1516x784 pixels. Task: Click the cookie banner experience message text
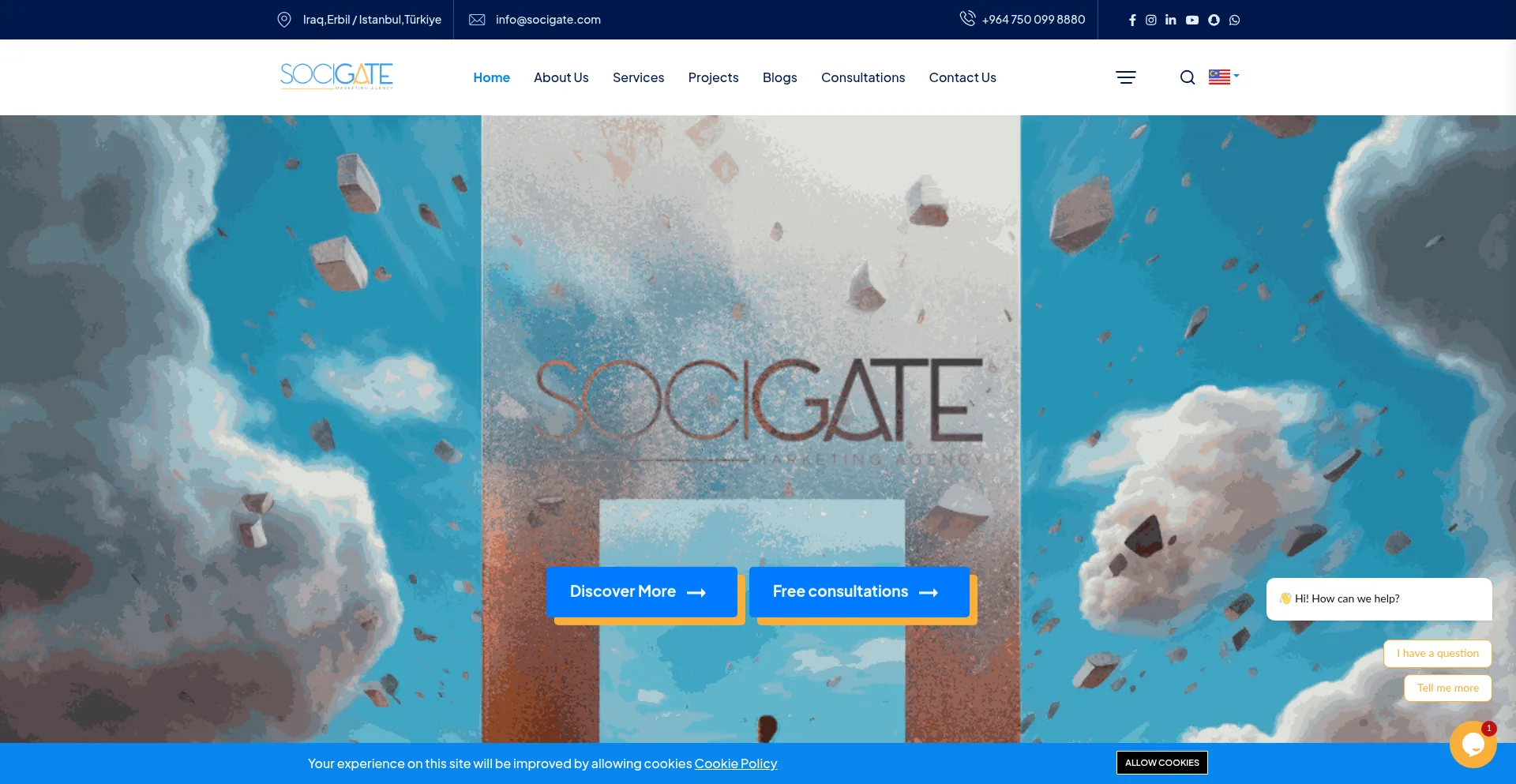coord(500,763)
